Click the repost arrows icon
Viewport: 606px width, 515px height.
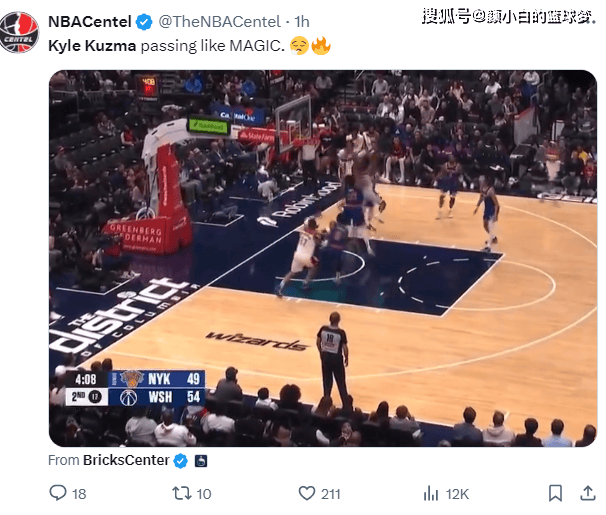pyautogui.click(x=182, y=493)
